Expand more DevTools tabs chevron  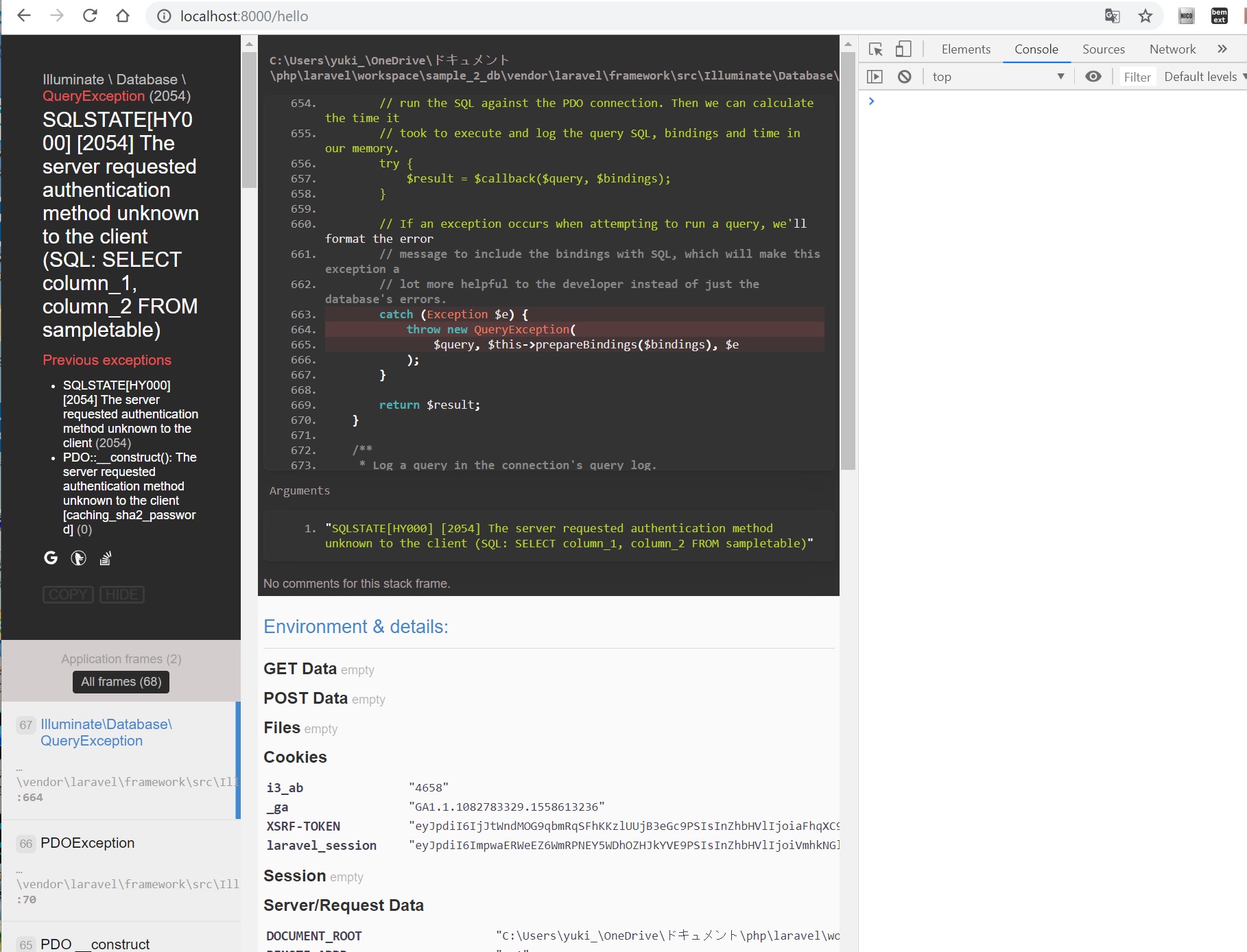1222,49
